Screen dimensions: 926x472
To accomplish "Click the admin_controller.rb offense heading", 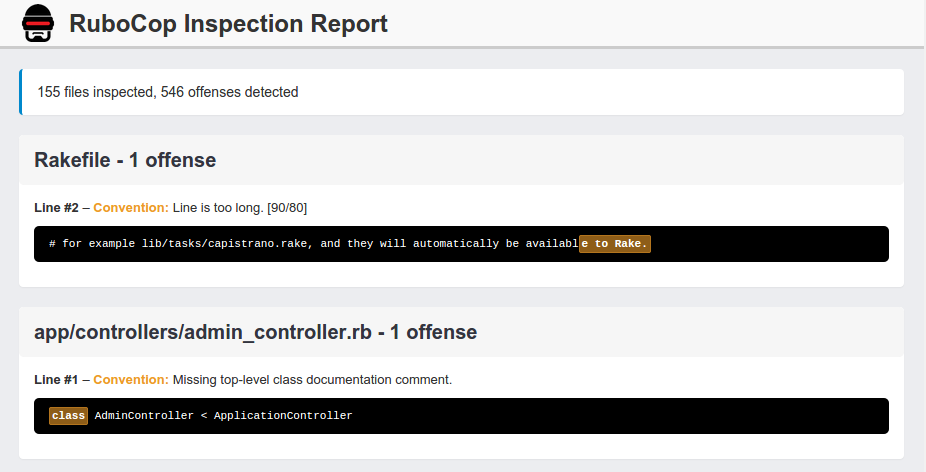I will pyautogui.click(x=255, y=332).
